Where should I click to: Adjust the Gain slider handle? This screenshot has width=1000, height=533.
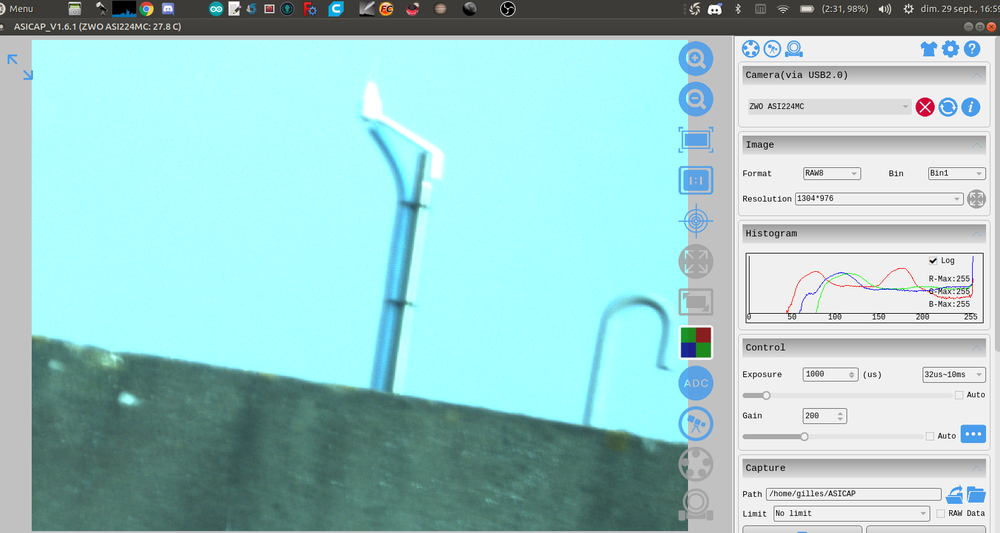[804, 436]
